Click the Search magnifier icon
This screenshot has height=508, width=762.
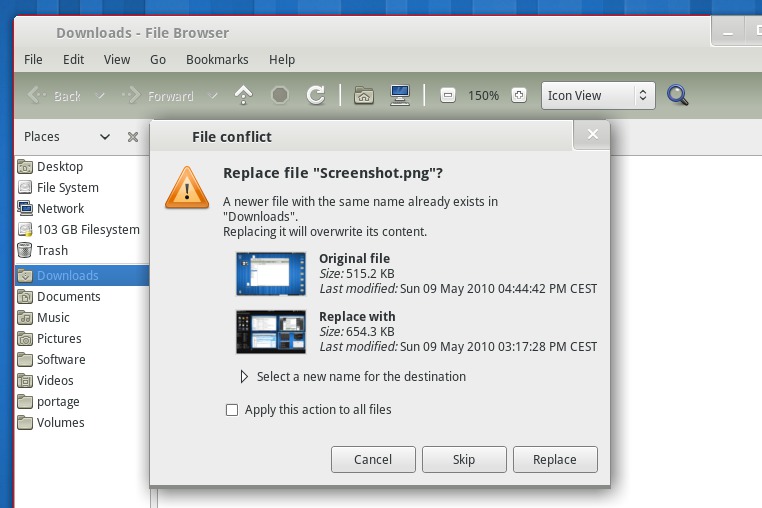pyautogui.click(x=677, y=95)
